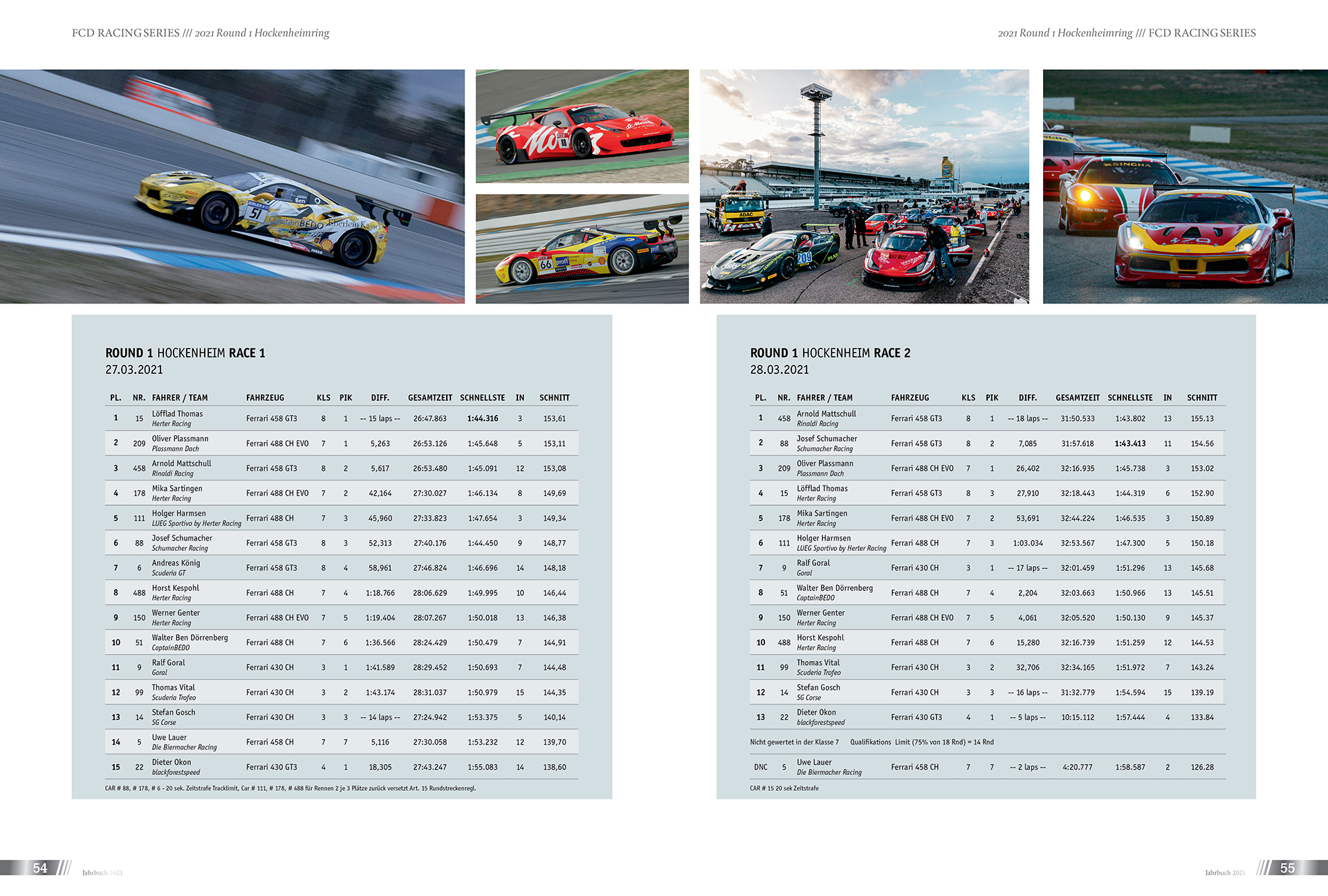The image size is (1328, 896).
Task: Click Löfflad Thomas in Race 1 results
Action: point(177,414)
